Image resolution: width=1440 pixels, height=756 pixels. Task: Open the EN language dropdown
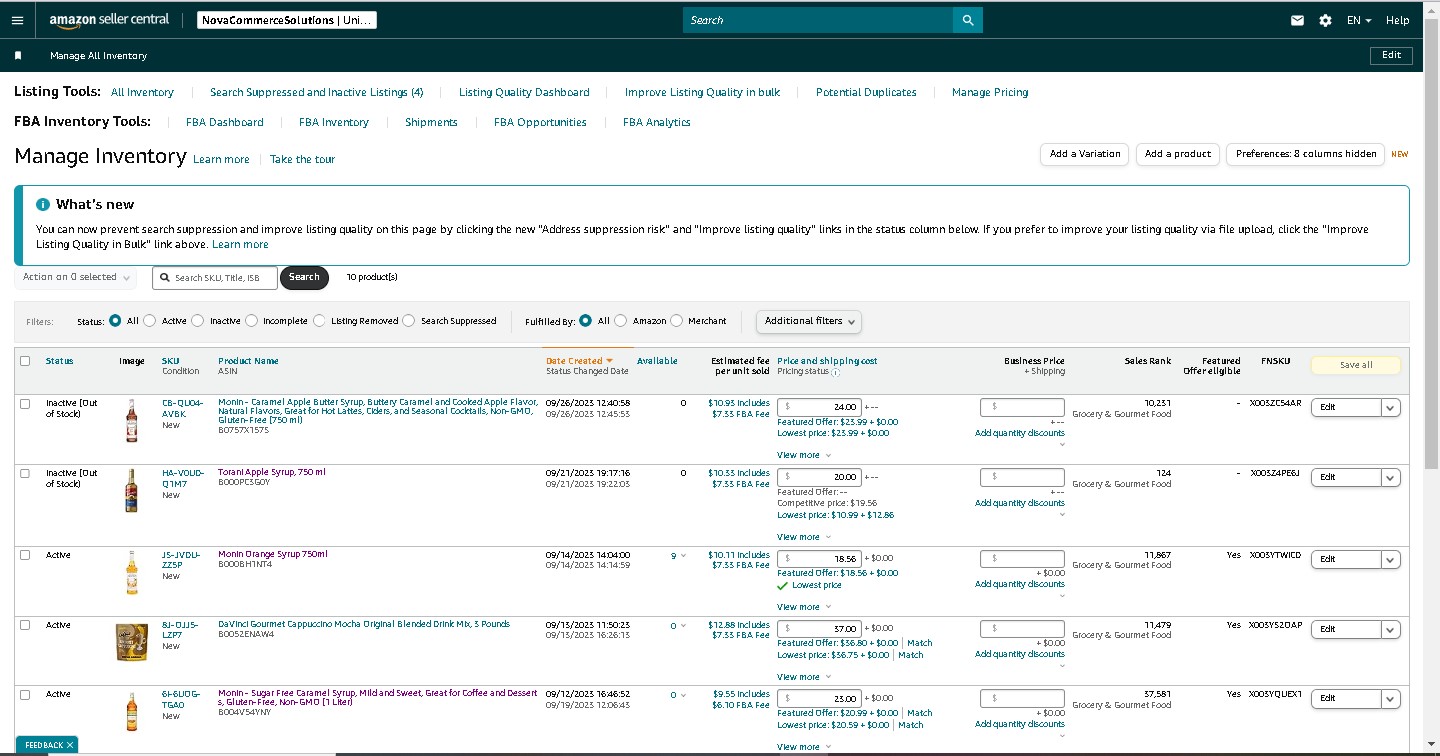click(1359, 20)
